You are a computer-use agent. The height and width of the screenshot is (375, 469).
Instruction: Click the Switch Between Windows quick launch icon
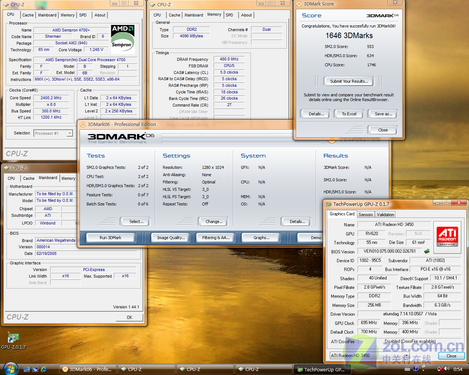[35, 369]
